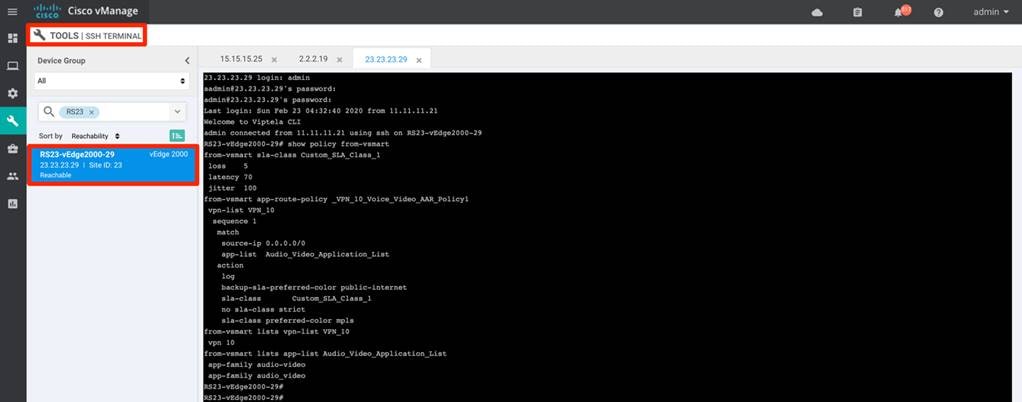Toggle the device list sort order button

(177, 135)
